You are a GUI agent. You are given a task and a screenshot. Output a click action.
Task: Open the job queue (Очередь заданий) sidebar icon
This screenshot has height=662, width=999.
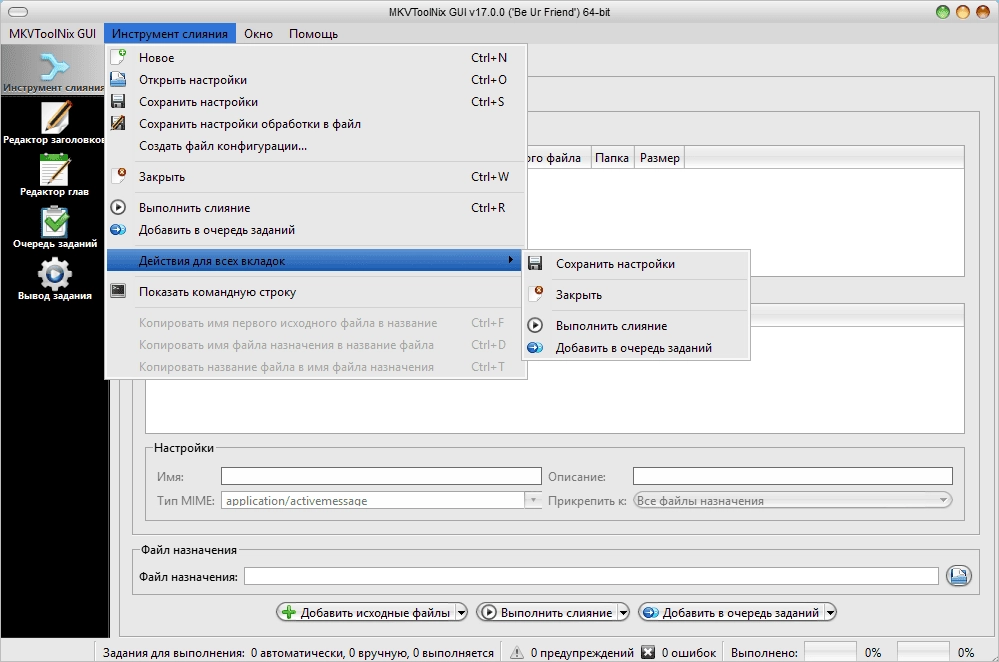tap(54, 227)
